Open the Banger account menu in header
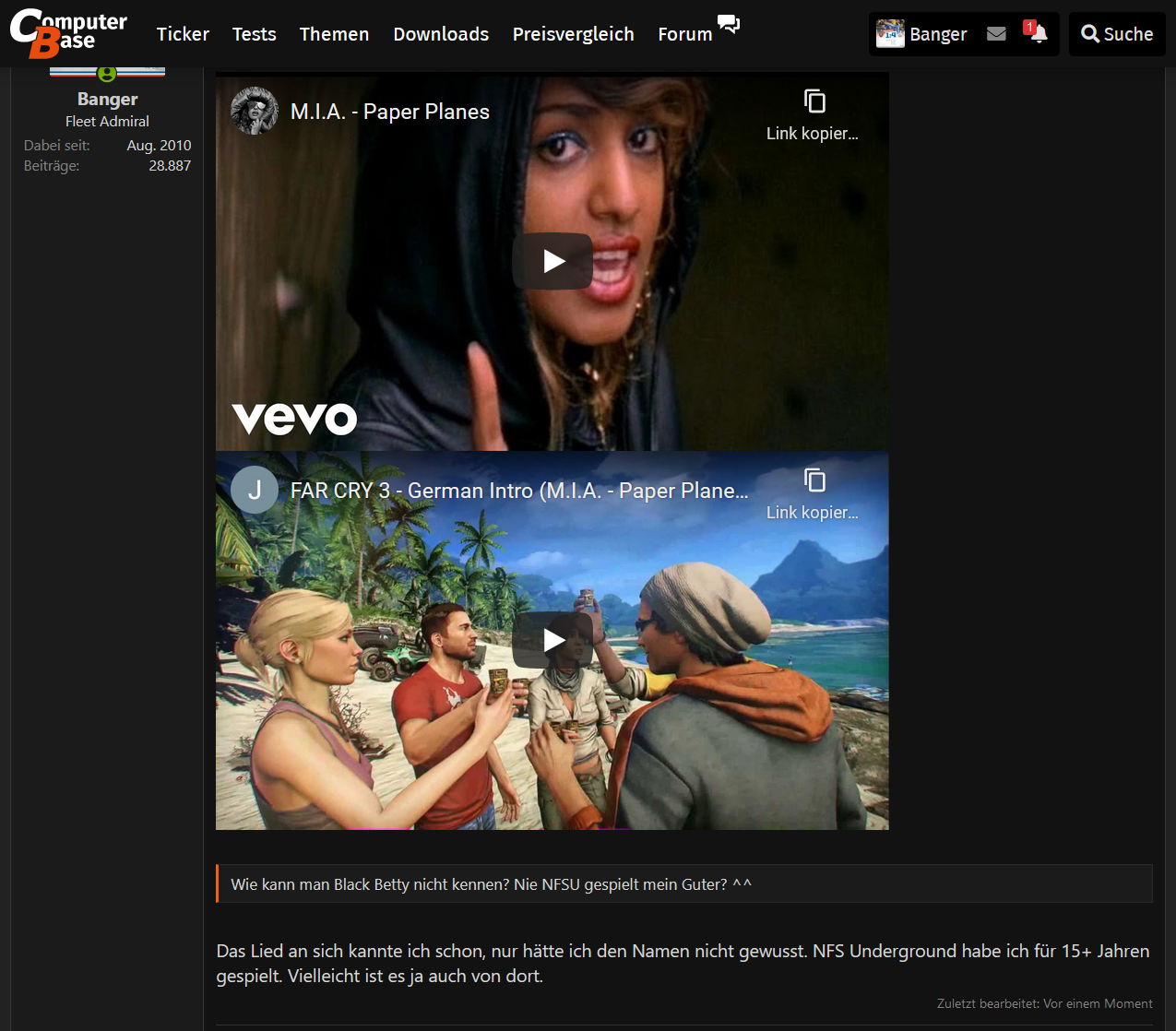This screenshot has height=1031, width=1176. coord(921,34)
